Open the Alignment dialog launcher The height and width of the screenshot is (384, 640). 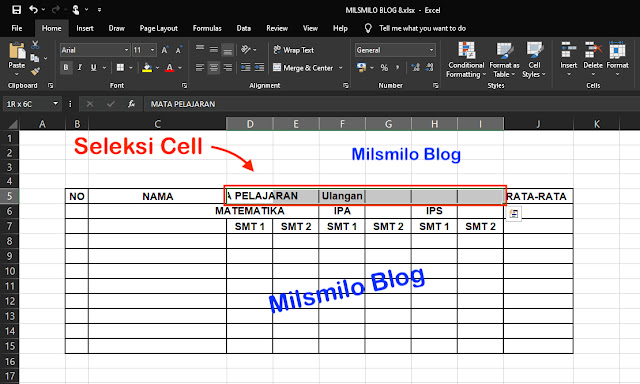[x=346, y=85]
